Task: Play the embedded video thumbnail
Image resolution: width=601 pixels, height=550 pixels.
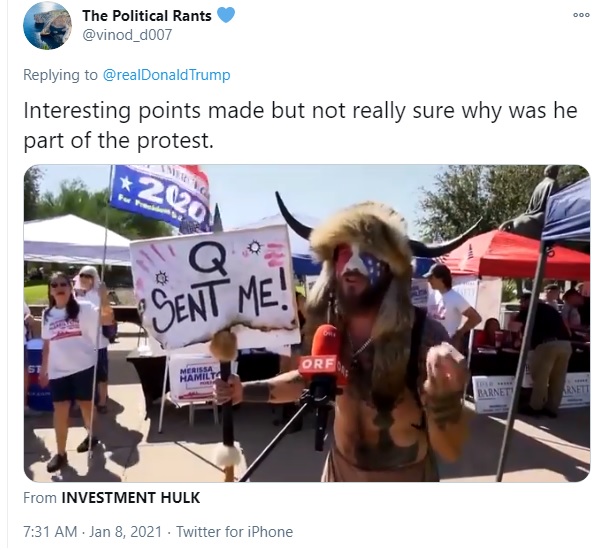Action: (307, 323)
